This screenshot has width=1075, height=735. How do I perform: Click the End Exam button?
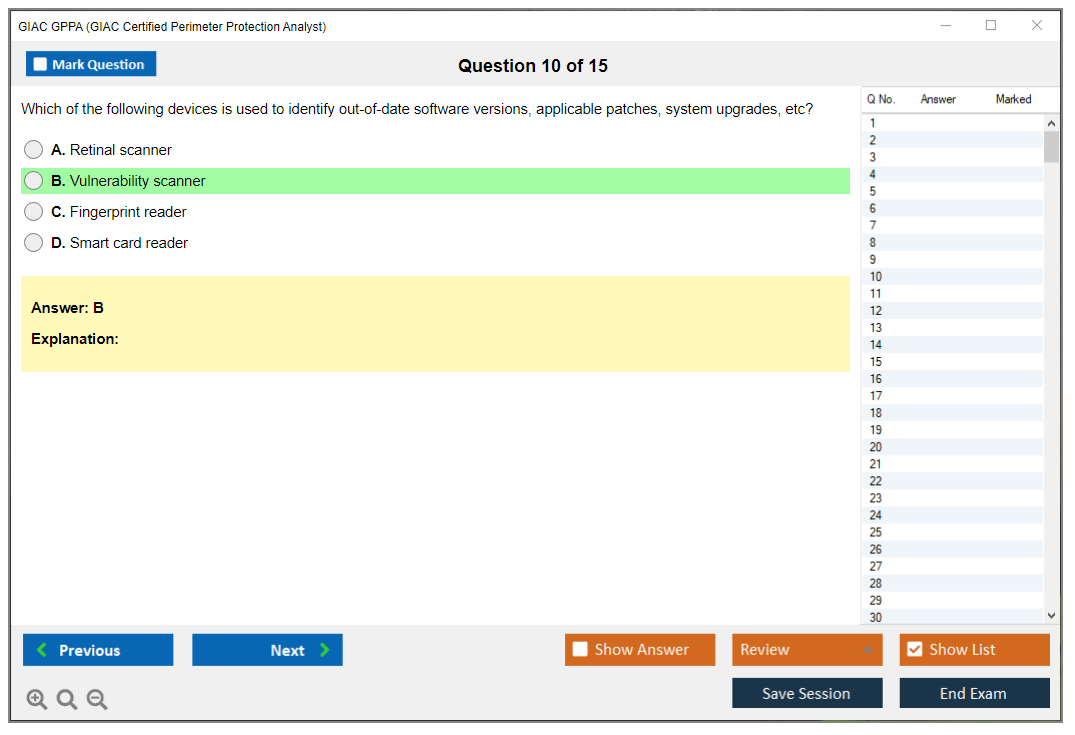coord(973,692)
